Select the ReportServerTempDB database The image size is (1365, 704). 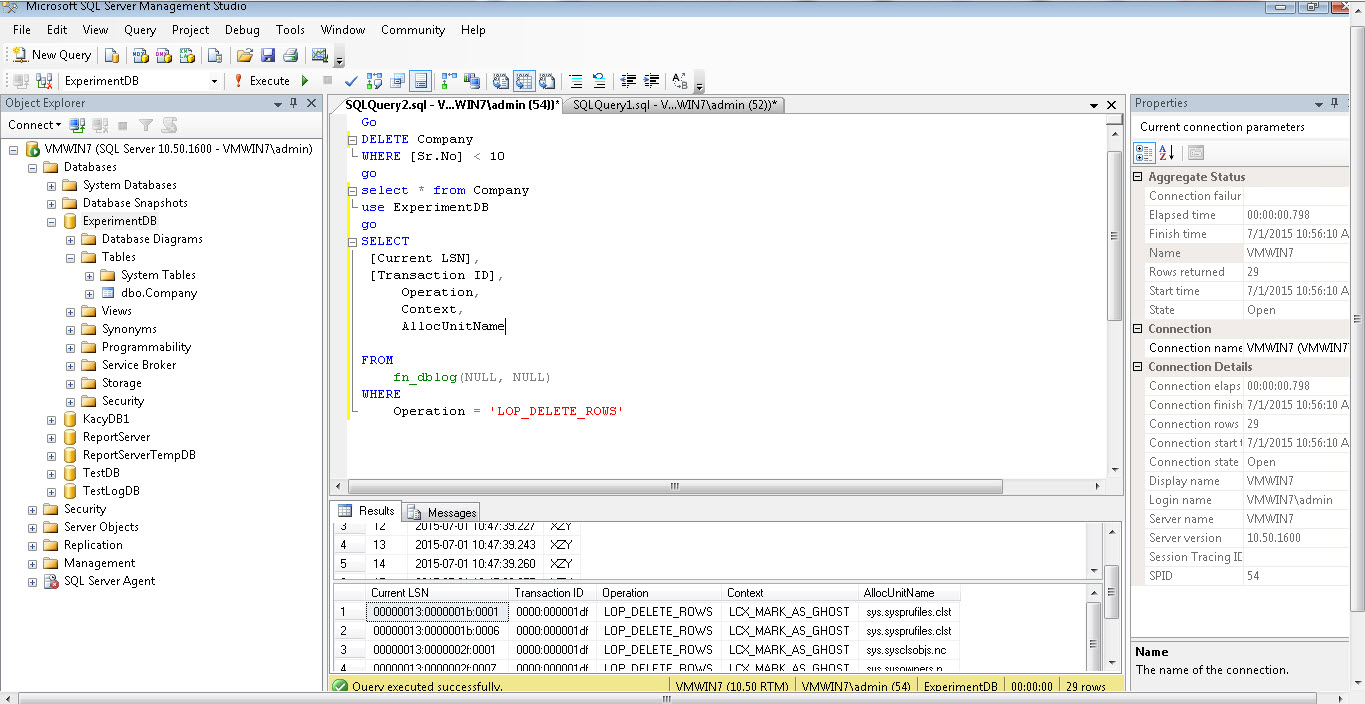point(139,455)
